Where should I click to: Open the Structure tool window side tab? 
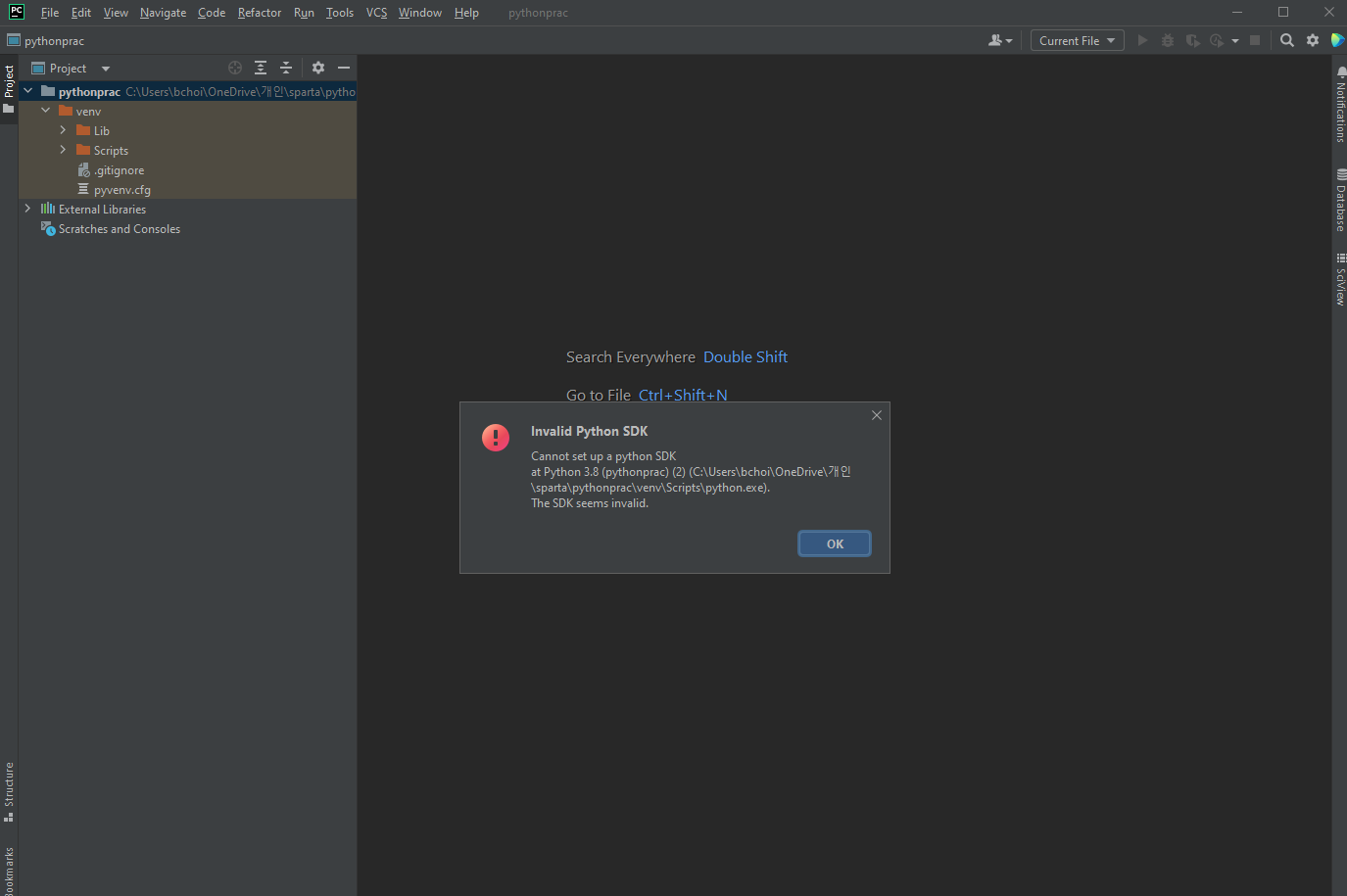pyautogui.click(x=9, y=791)
